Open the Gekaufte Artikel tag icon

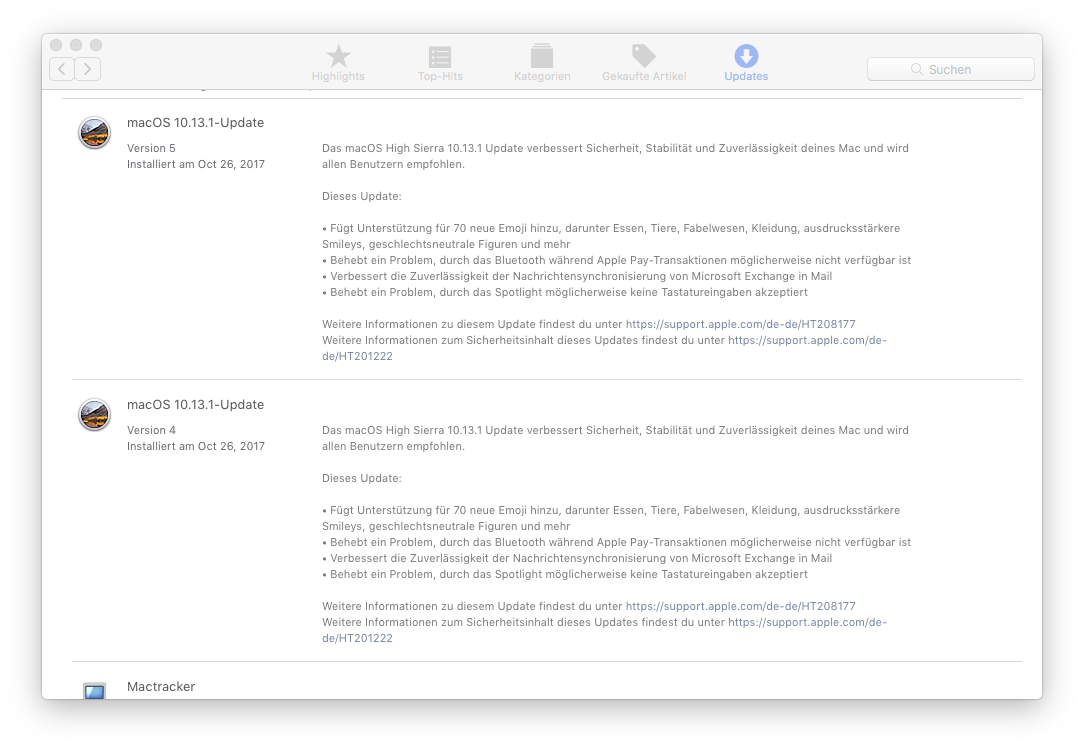(x=644, y=56)
